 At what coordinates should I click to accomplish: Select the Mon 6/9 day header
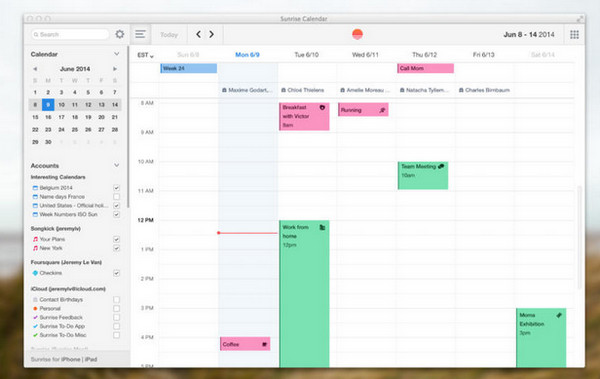pyautogui.click(x=247, y=55)
